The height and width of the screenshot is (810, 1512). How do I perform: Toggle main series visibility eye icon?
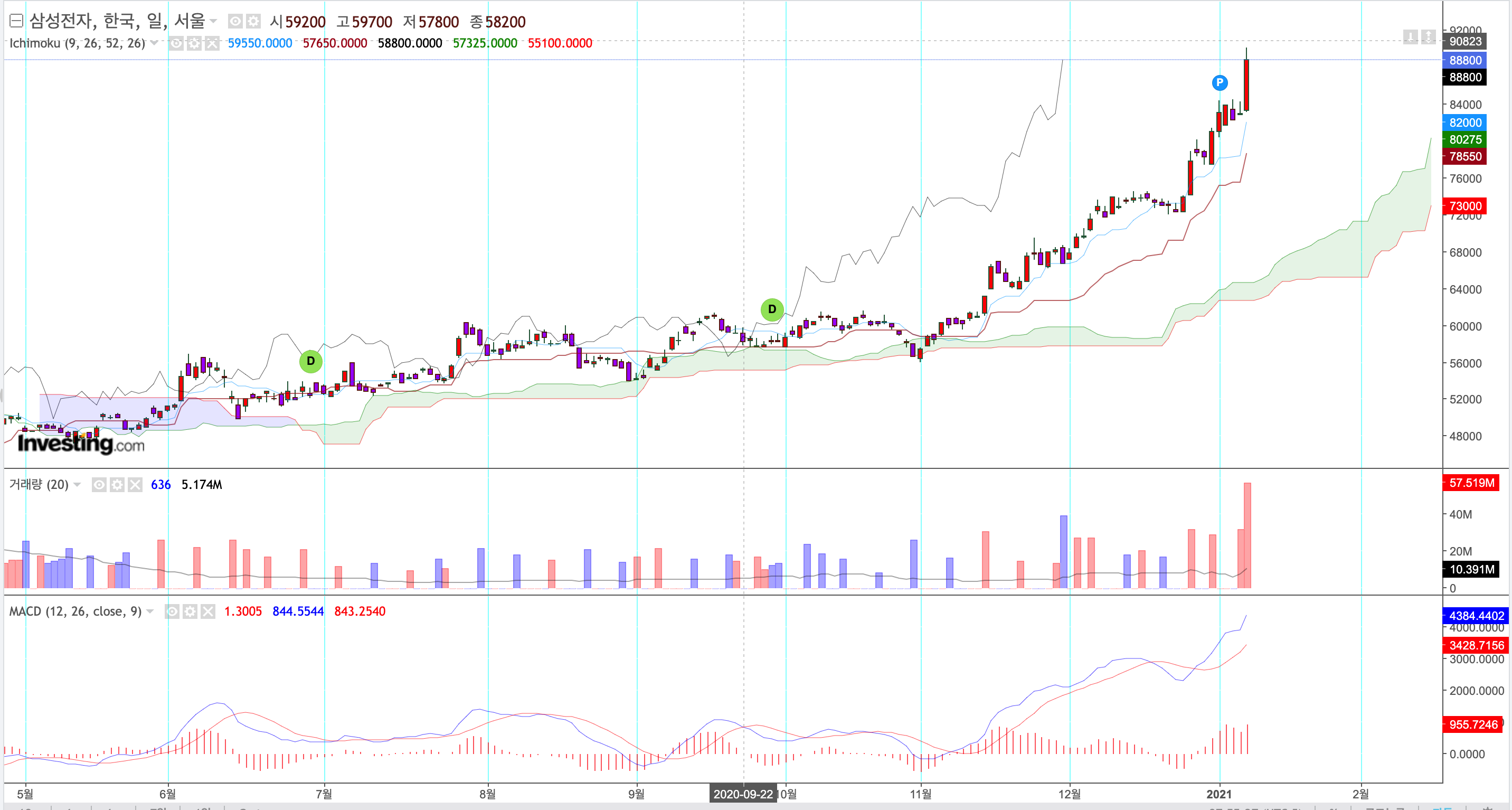[235, 22]
